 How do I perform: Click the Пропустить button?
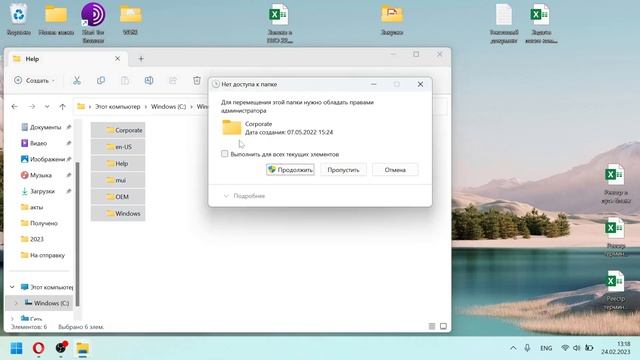(x=343, y=170)
